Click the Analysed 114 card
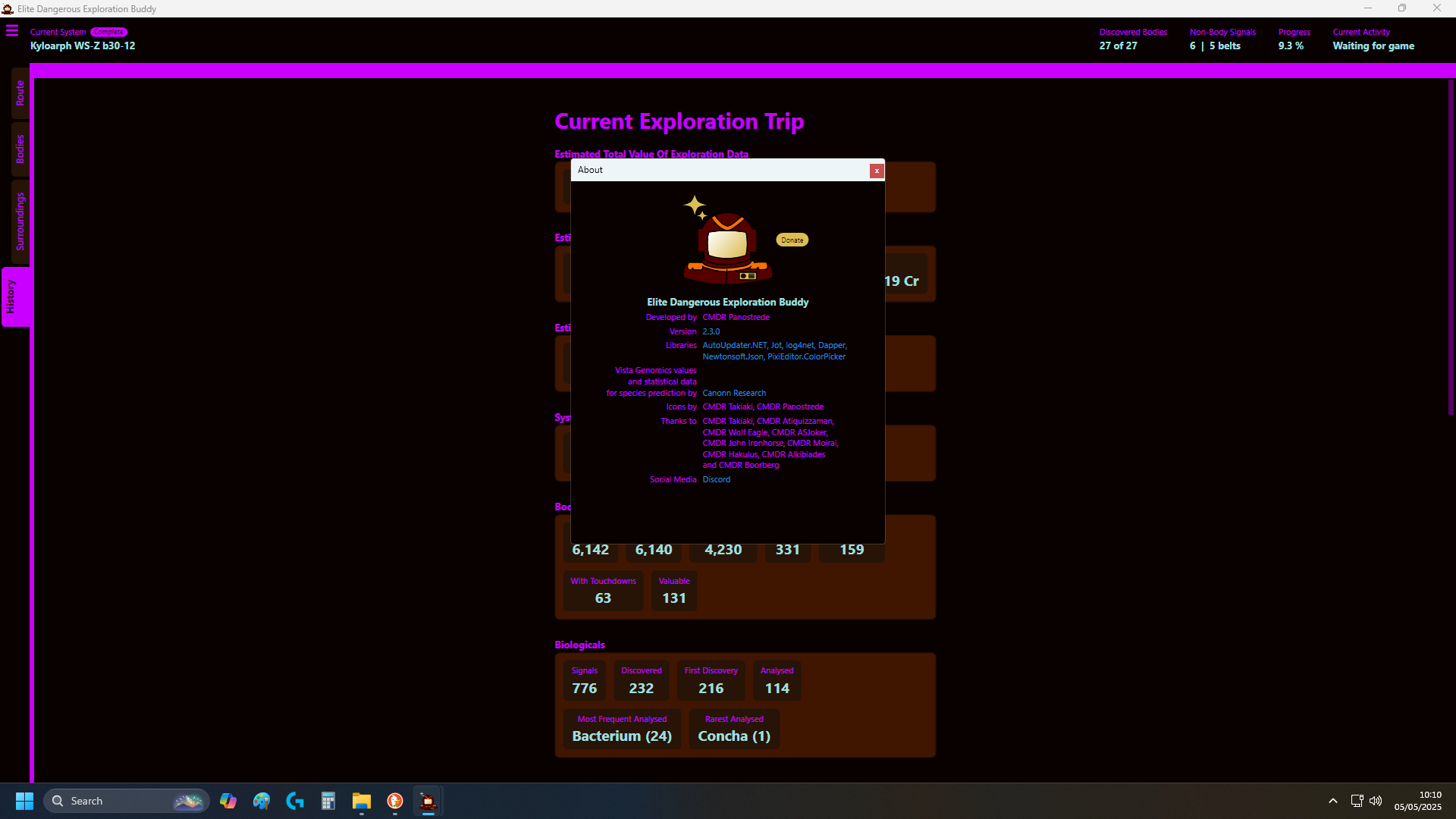Screen dimensions: 1456x819 777,680
